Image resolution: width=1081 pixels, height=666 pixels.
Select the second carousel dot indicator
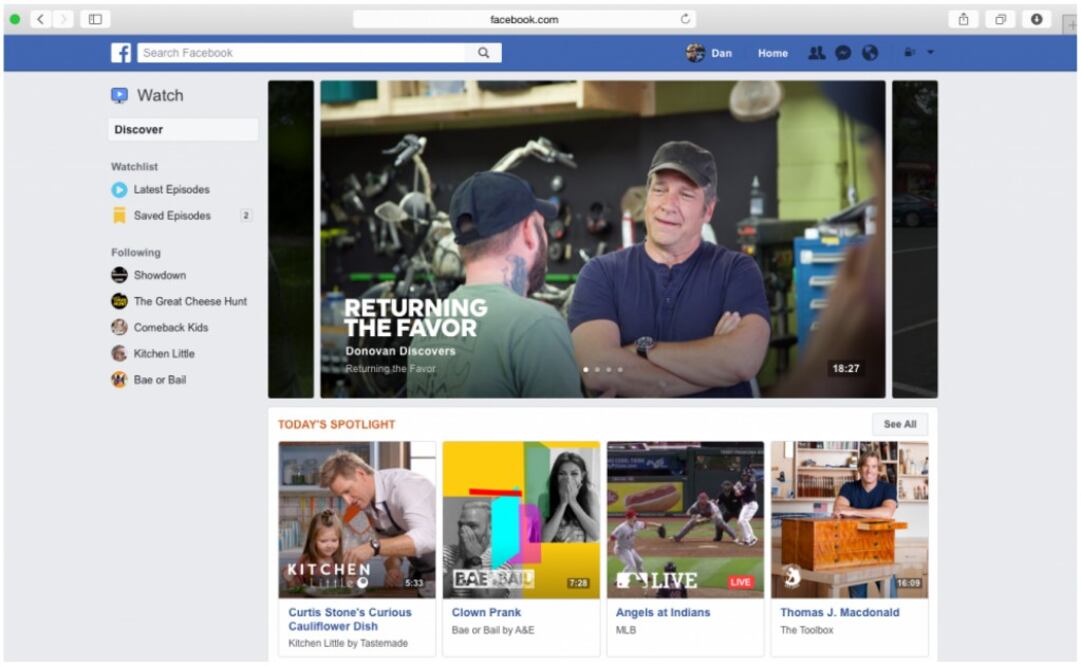tap(597, 369)
